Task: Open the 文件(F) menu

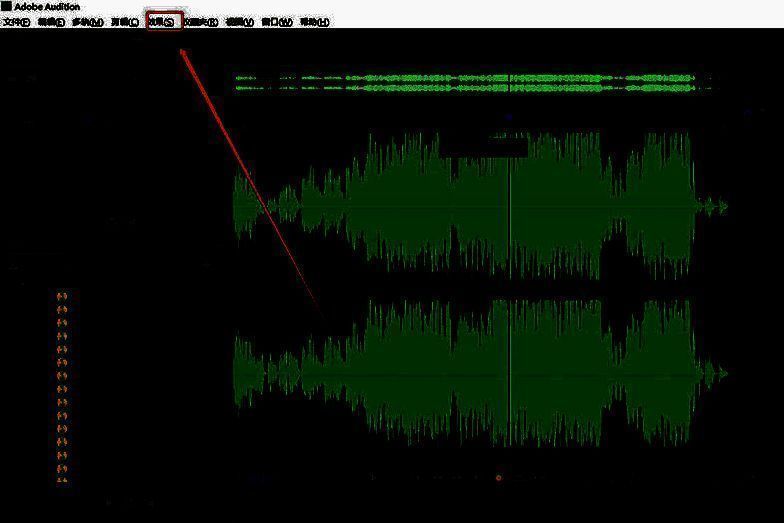Action: click(16, 22)
